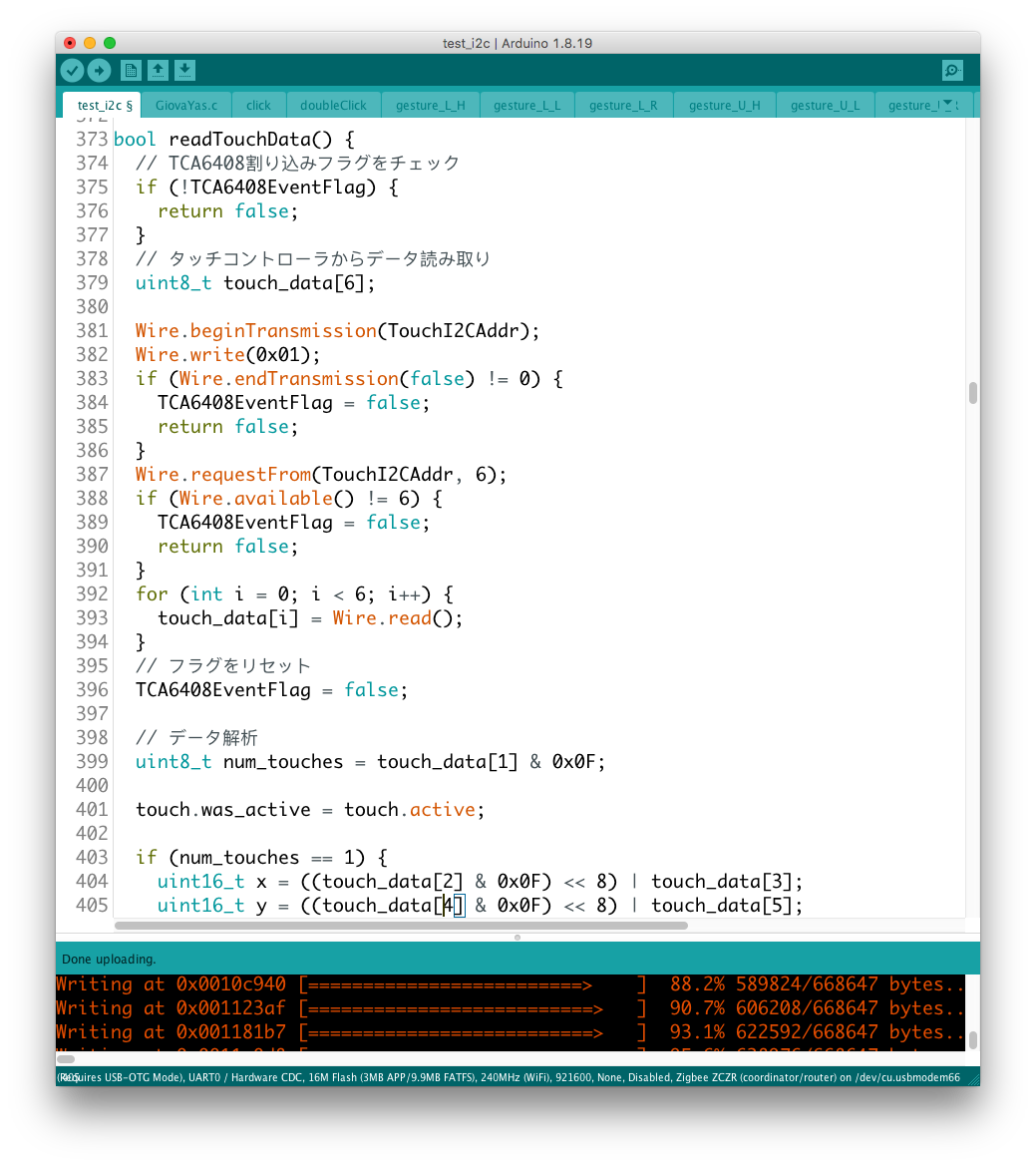Click the Verify (checkmark) button
The height and width of the screenshot is (1166, 1036).
point(72,70)
